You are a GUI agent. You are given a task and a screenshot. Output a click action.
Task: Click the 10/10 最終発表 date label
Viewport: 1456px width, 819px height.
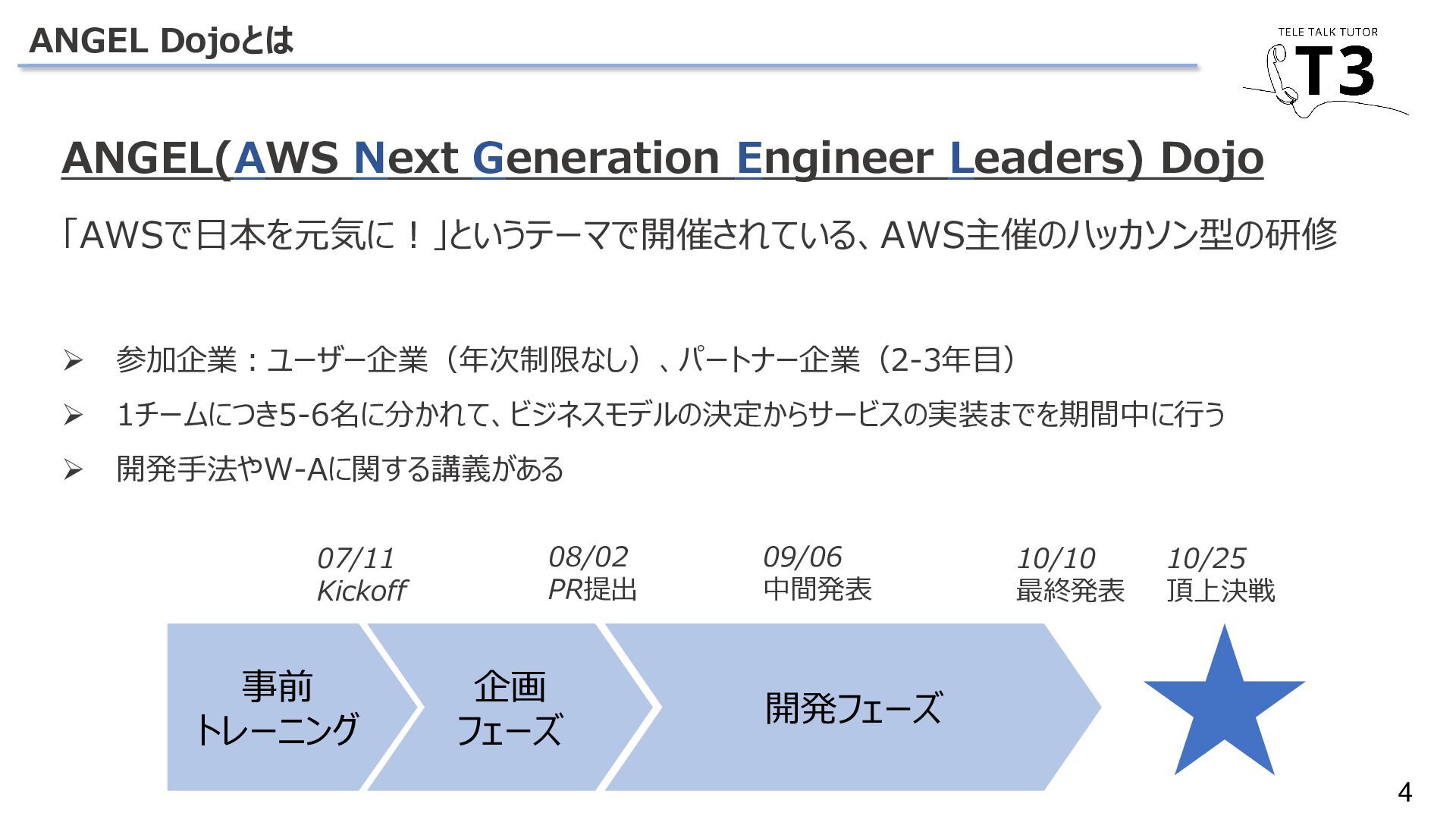click(1070, 575)
